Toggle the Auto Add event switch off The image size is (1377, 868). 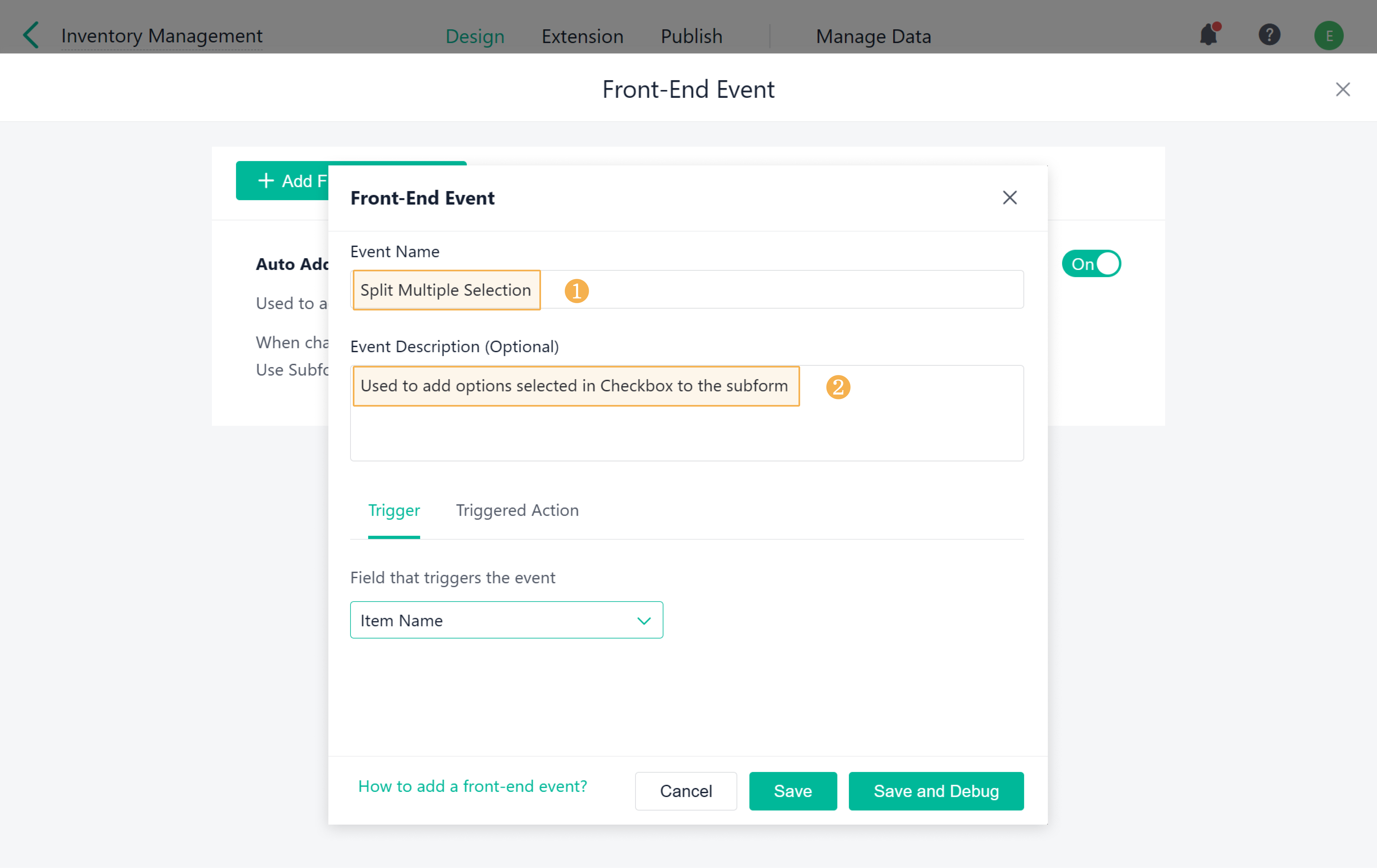point(1091,264)
